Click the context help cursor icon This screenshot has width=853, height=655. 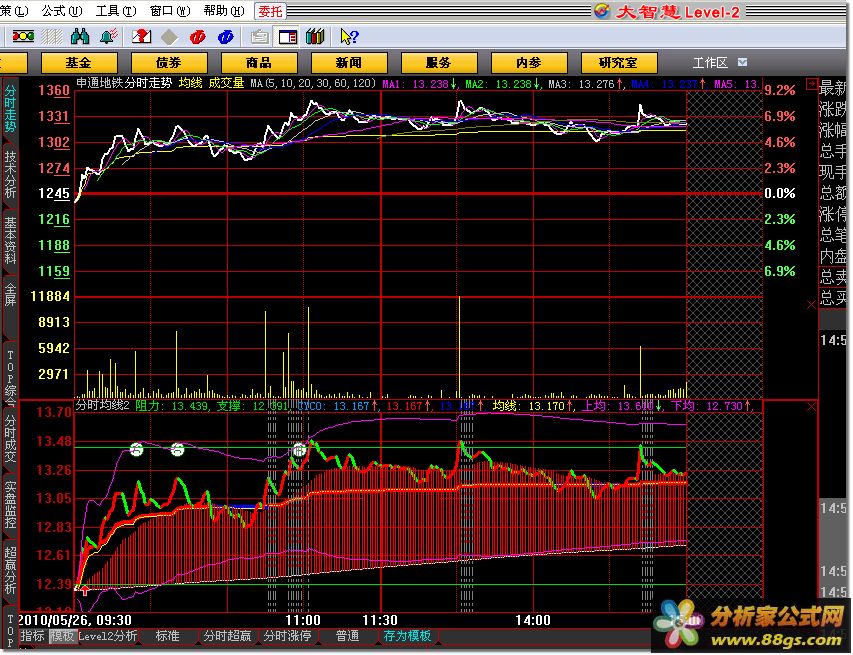click(x=348, y=37)
